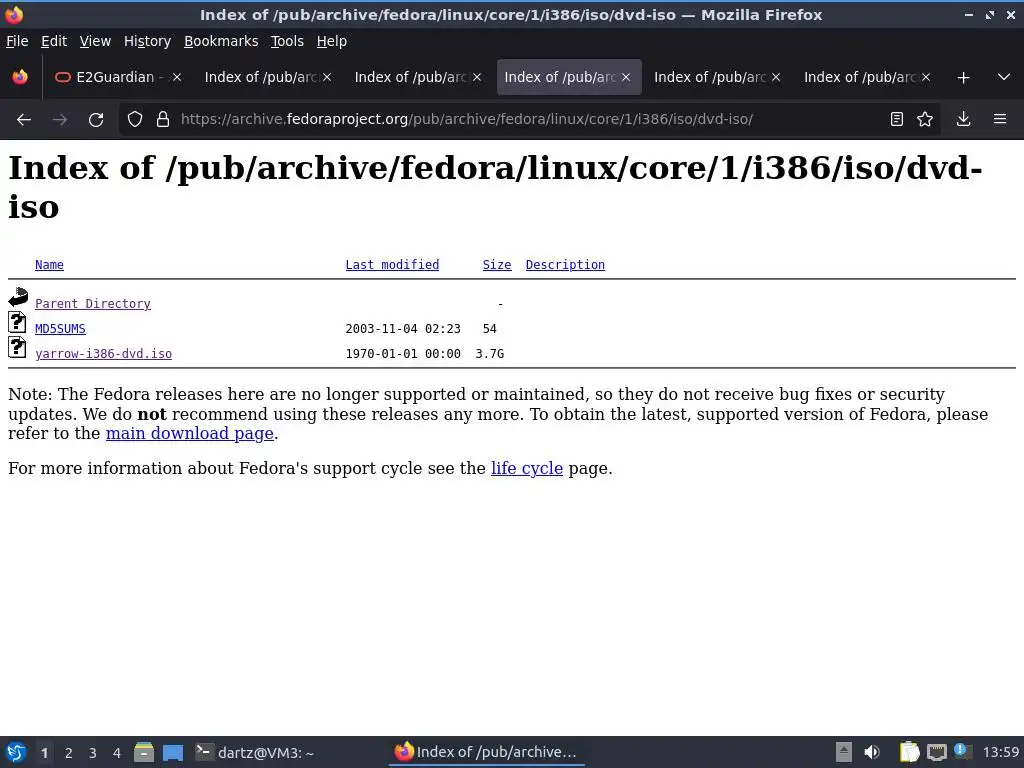Switch to workspace 2 on taskbar
Screen dimensions: 1024x768
(69, 753)
